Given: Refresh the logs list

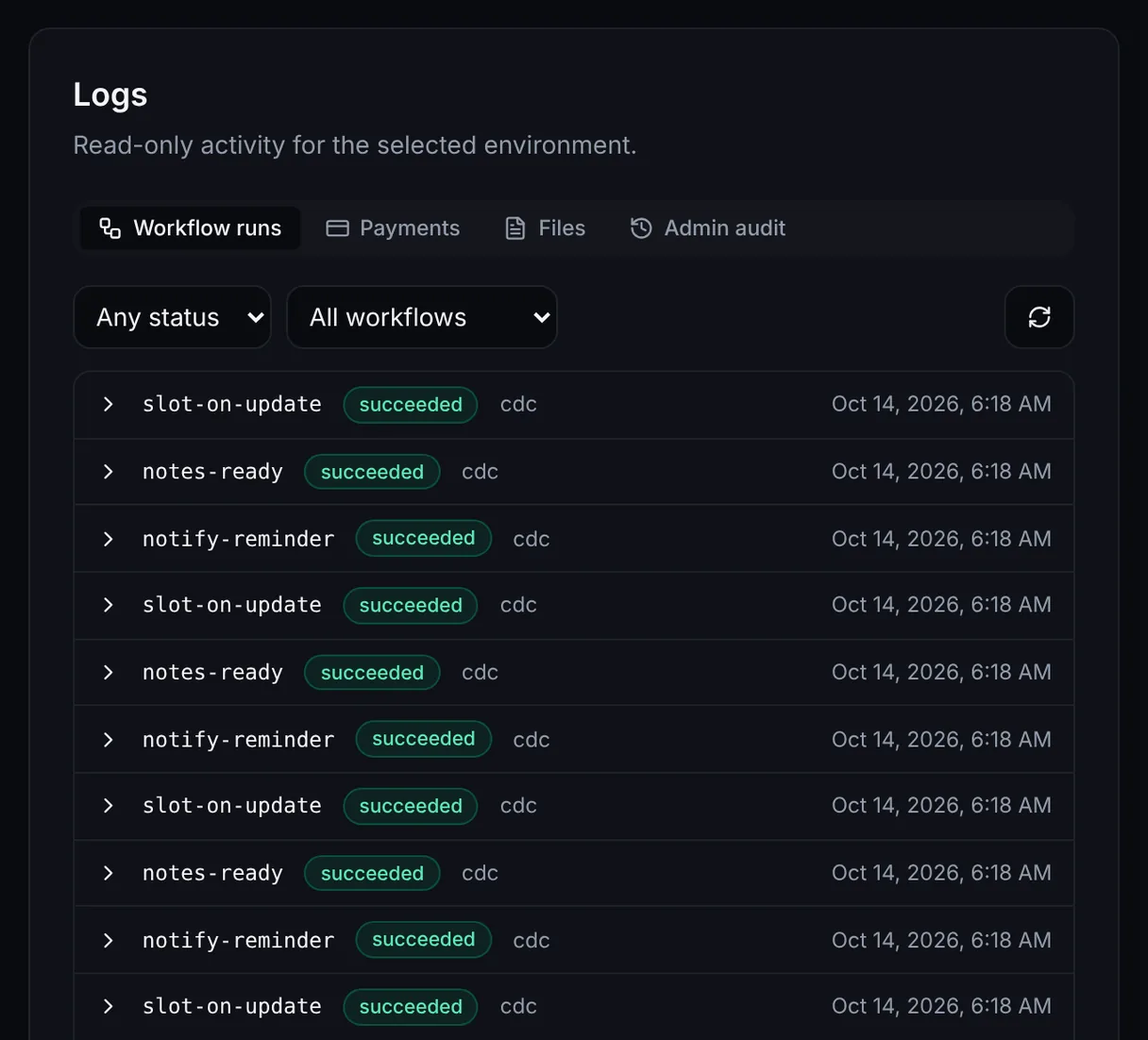Looking at the screenshot, I should coord(1039,317).
